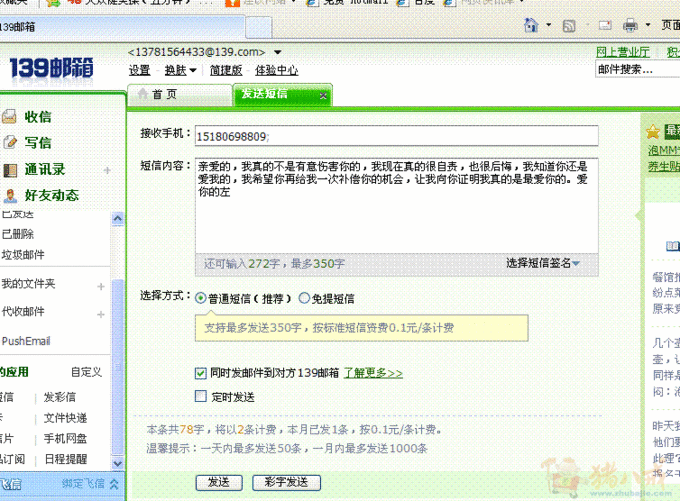
Task: Switch to the 首页 tab
Action: point(180,94)
